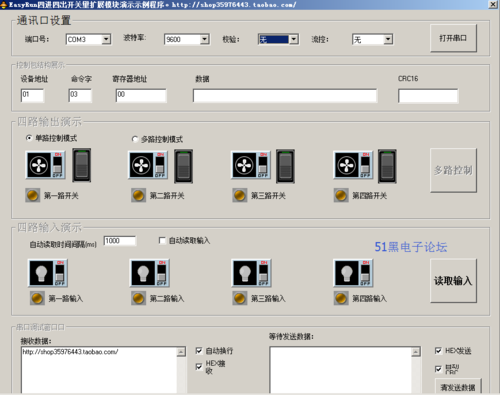This screenshot has height=395, width=500.
Task: Select the 多路控制模式 radio button
Action: coord(135,139)
